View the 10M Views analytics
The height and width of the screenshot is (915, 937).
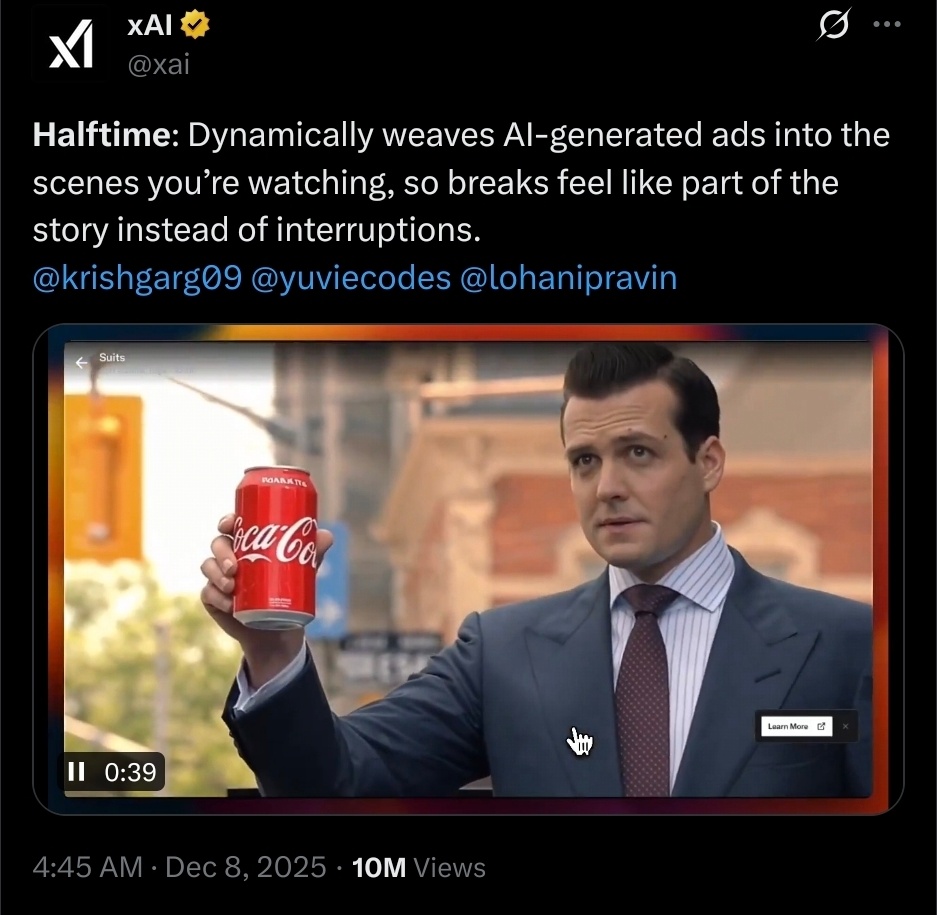419,867
